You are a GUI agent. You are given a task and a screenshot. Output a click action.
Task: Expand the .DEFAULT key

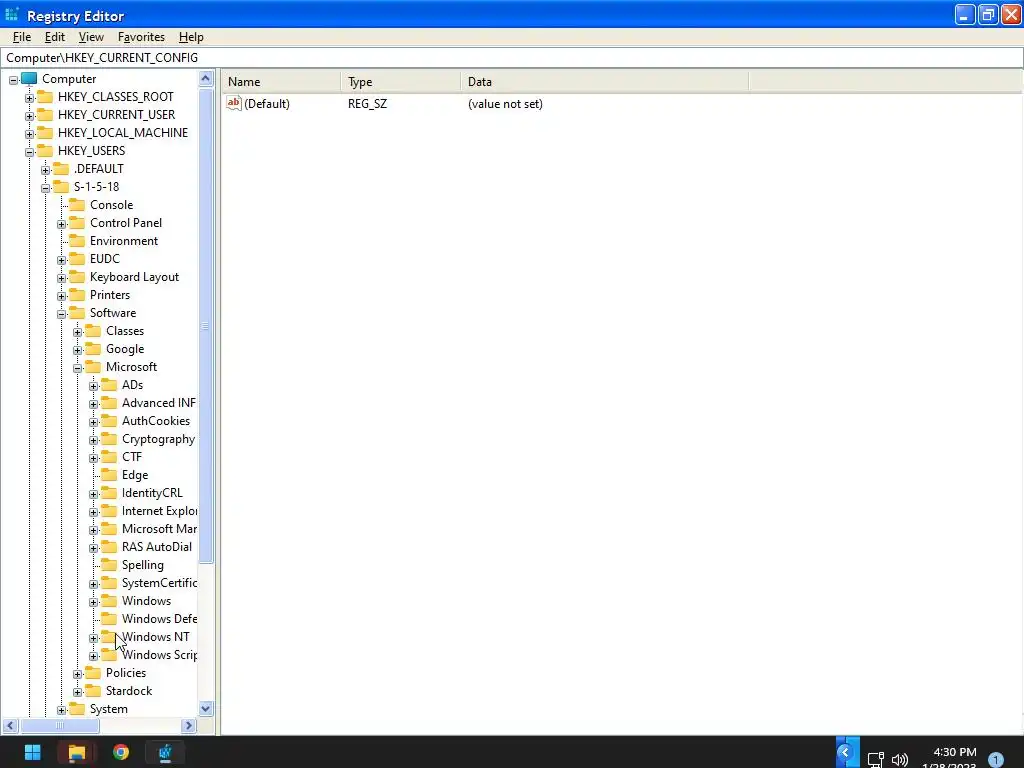point(46,170)
